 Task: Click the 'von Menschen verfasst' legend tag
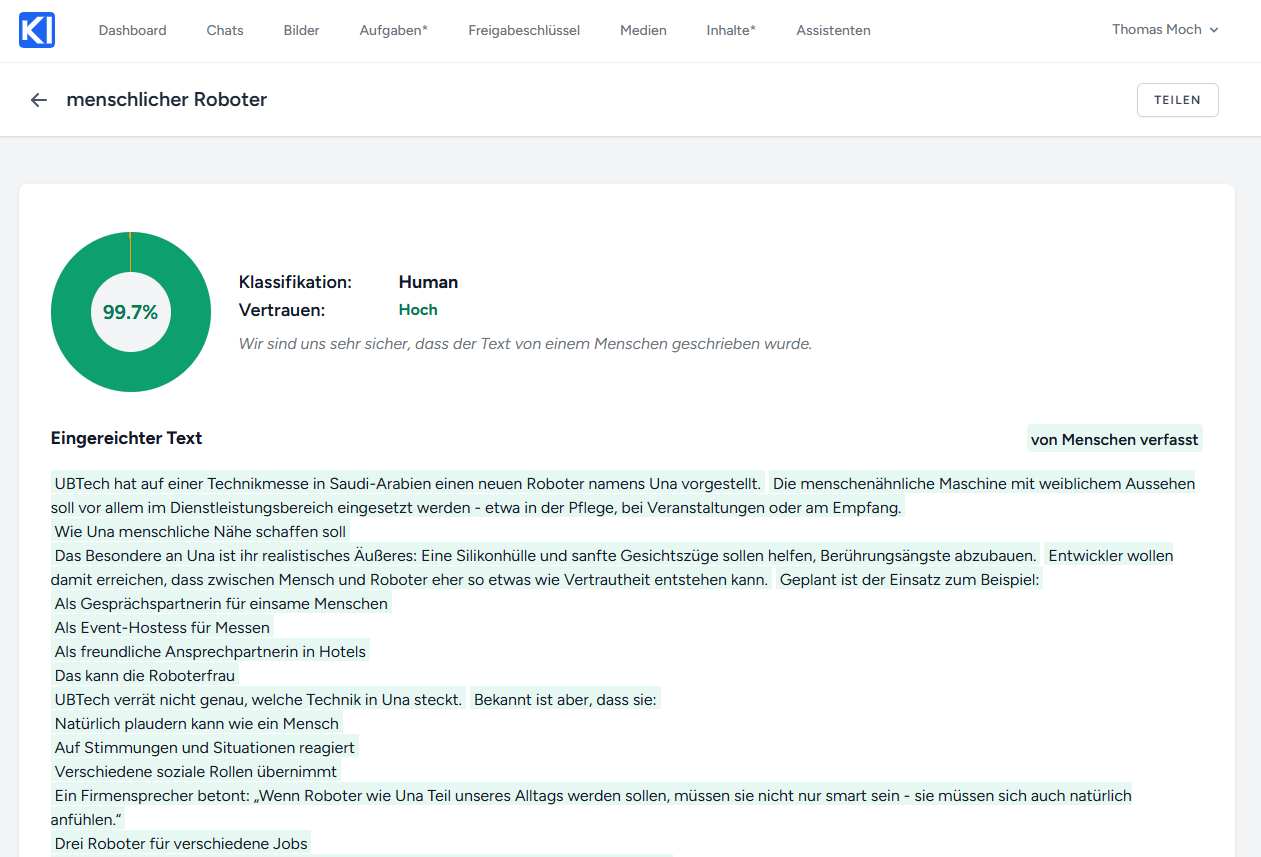1114,439
